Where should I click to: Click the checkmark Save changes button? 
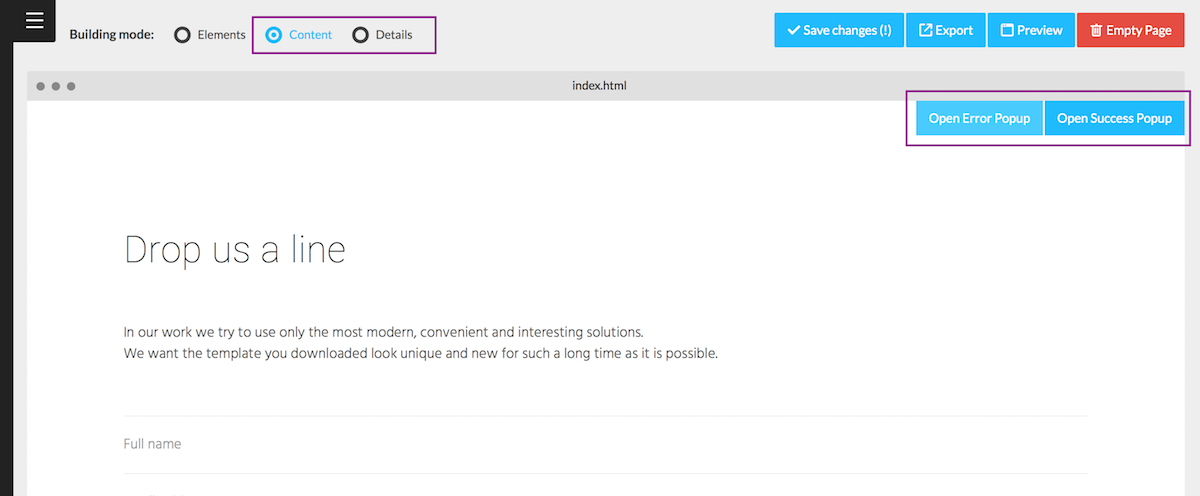pos(838,30)
